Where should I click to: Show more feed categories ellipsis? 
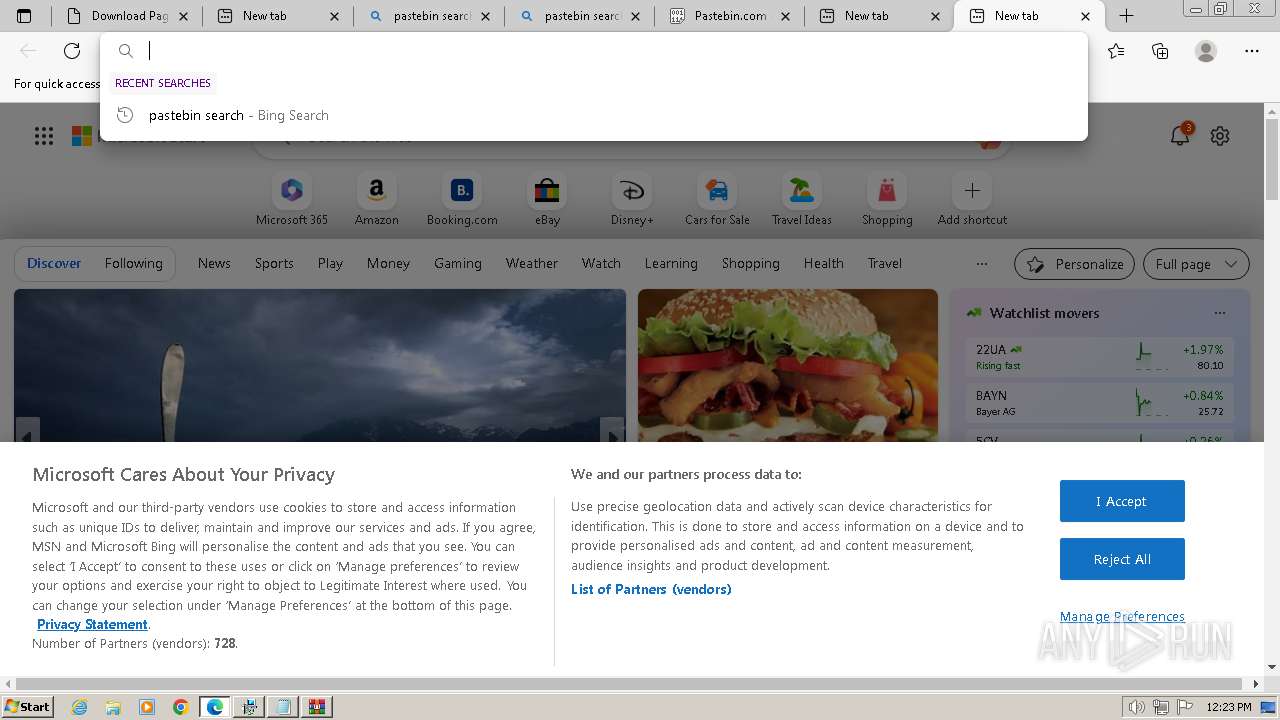(x=982, y=264)
